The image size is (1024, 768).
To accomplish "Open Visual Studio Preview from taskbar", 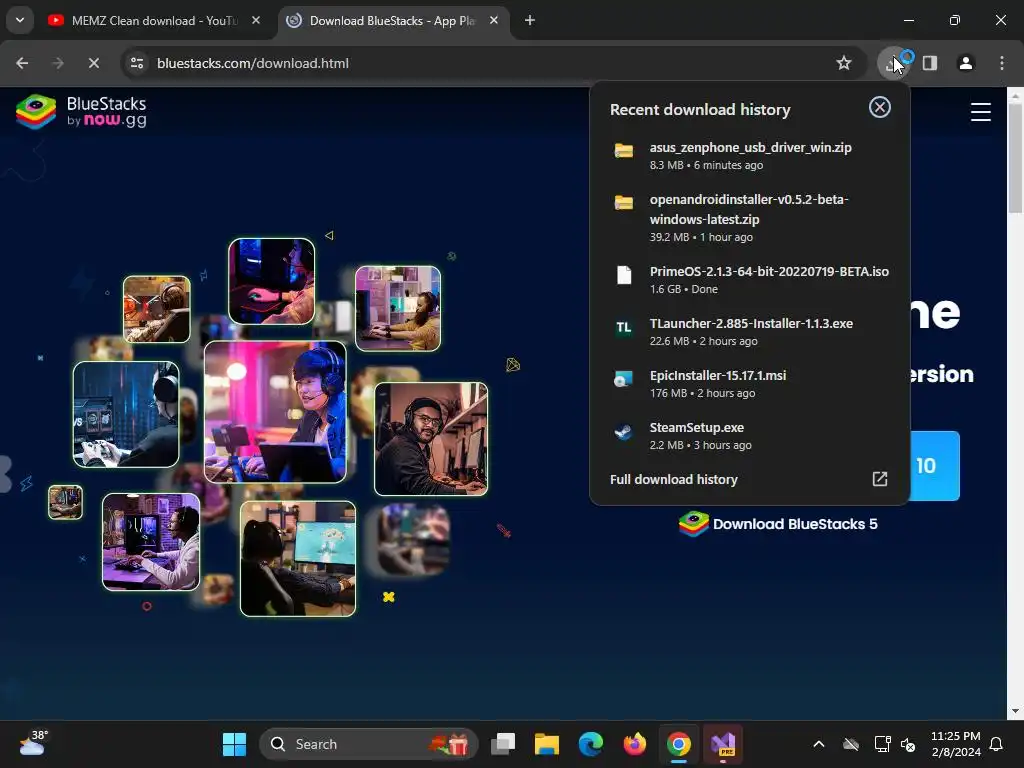I will tap(723, 744).
